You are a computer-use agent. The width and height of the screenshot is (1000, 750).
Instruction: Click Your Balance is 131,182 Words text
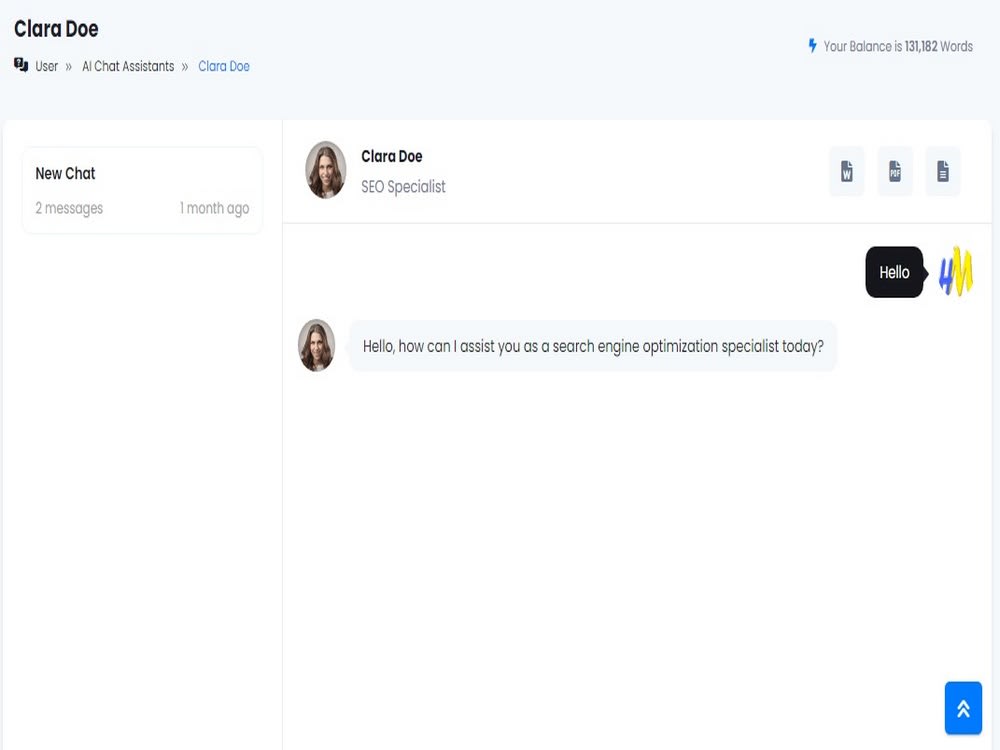(x=898, y=47)
